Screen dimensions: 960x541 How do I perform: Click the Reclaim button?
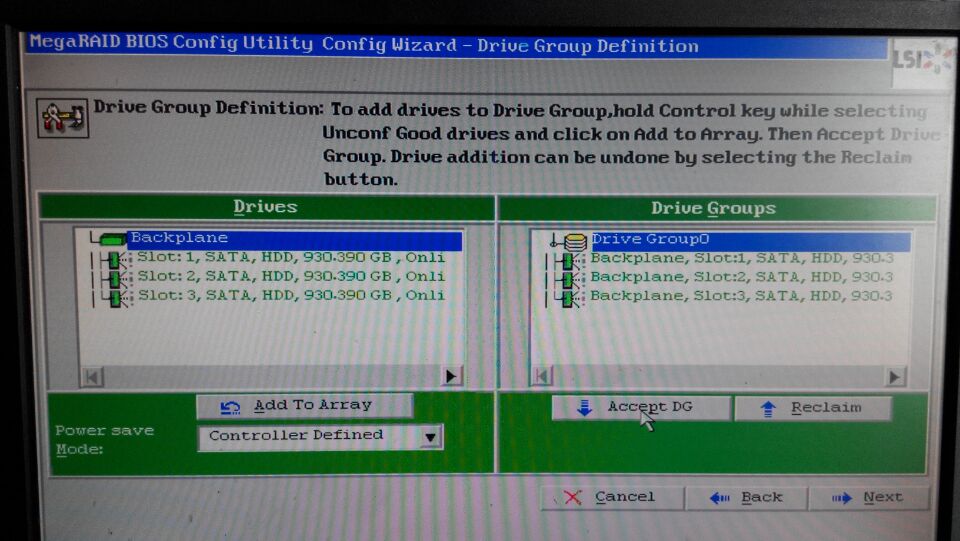812,408
